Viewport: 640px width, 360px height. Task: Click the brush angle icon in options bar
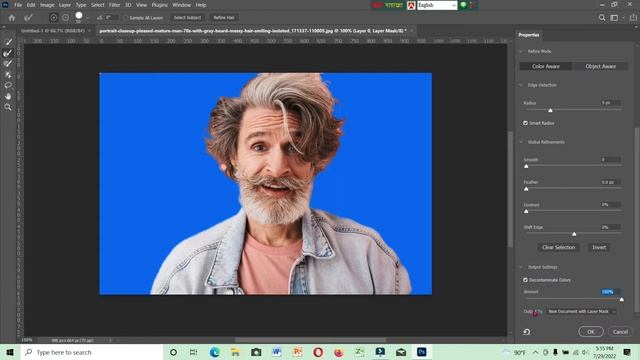(100, 18)
